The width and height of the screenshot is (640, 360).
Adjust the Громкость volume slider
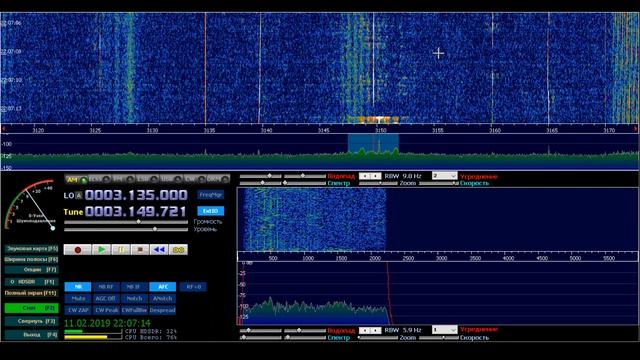tap(126, 222)
